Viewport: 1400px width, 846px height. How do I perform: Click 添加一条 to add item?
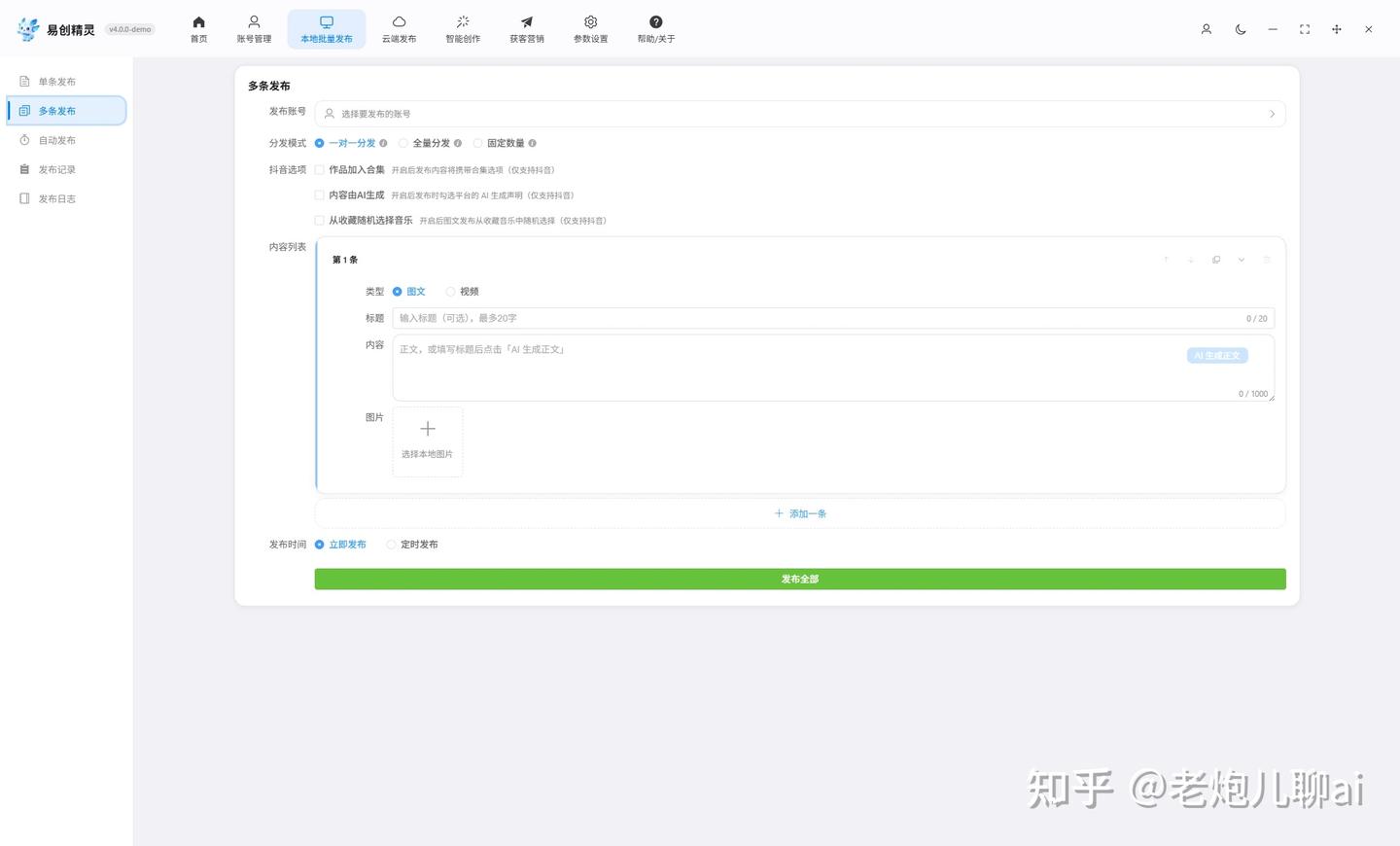(x=800, y=513)
